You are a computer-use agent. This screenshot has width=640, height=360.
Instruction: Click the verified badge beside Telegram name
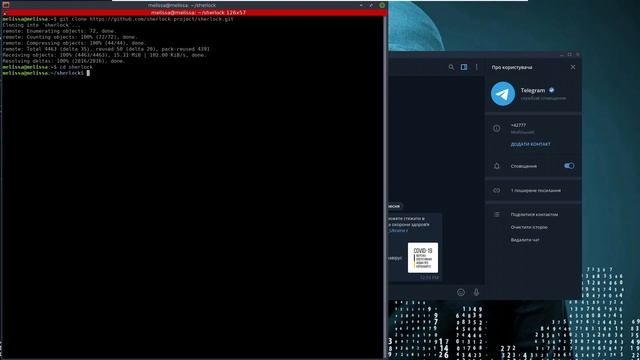tap(551, 90)
